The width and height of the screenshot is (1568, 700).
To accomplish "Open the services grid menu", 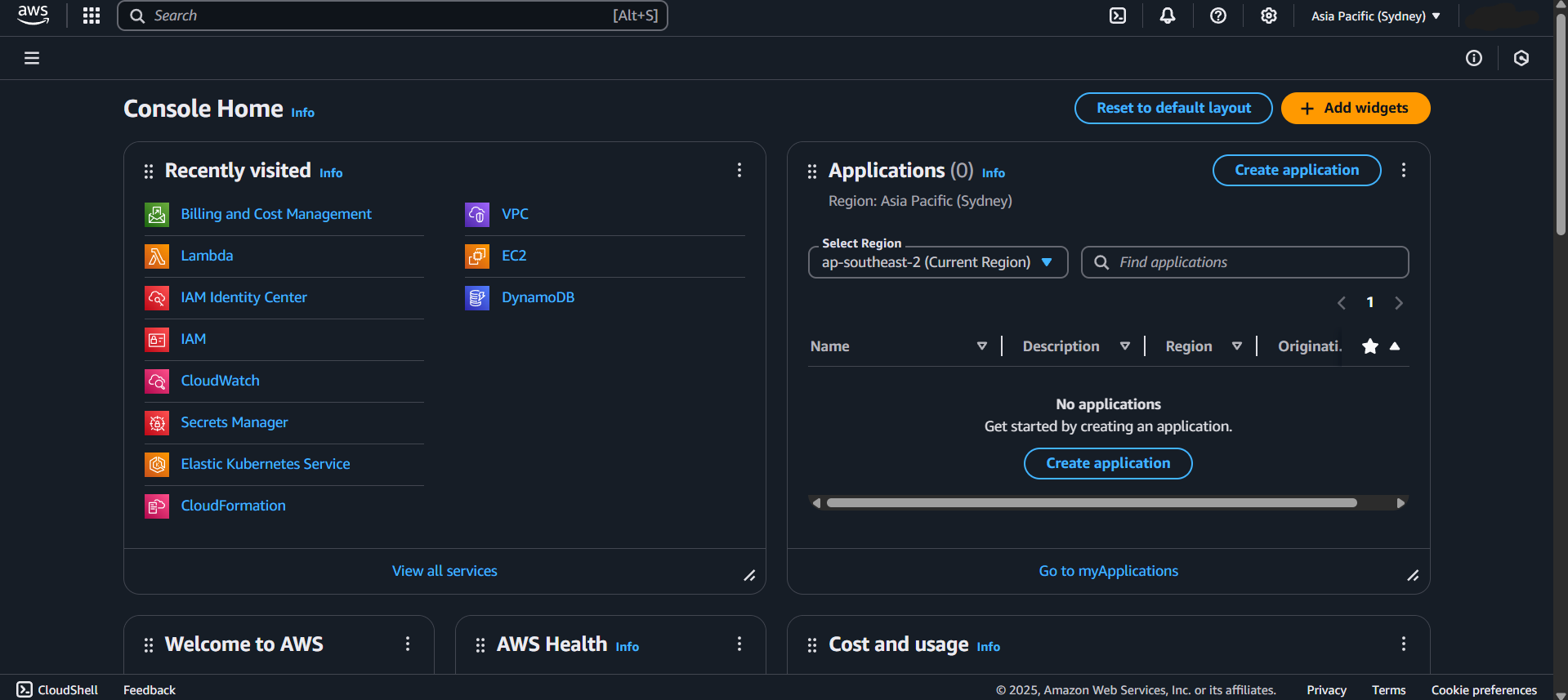I will (x=92, y=16).
